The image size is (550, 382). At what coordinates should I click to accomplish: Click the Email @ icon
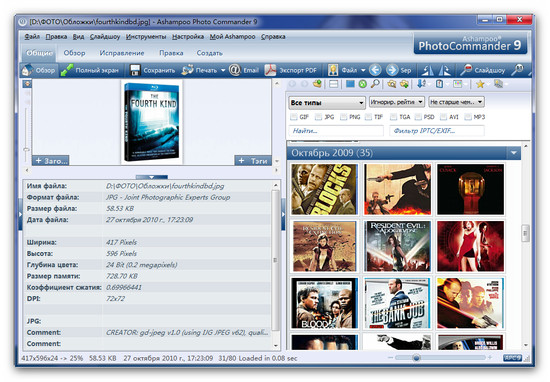tap(234, 70)
